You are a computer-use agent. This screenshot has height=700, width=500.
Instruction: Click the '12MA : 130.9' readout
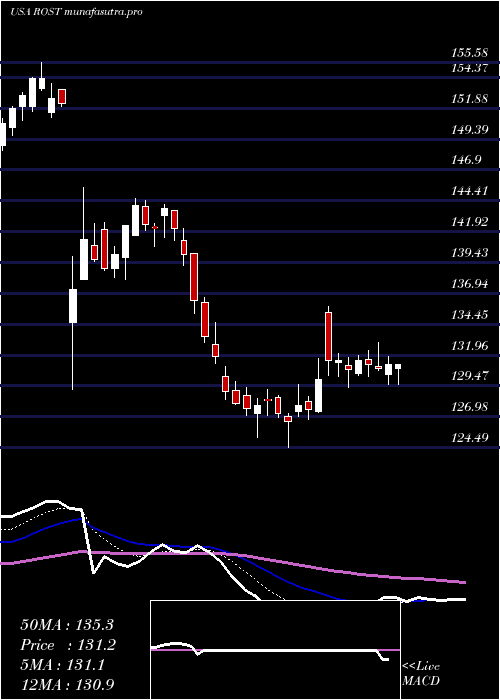[67, 685]
